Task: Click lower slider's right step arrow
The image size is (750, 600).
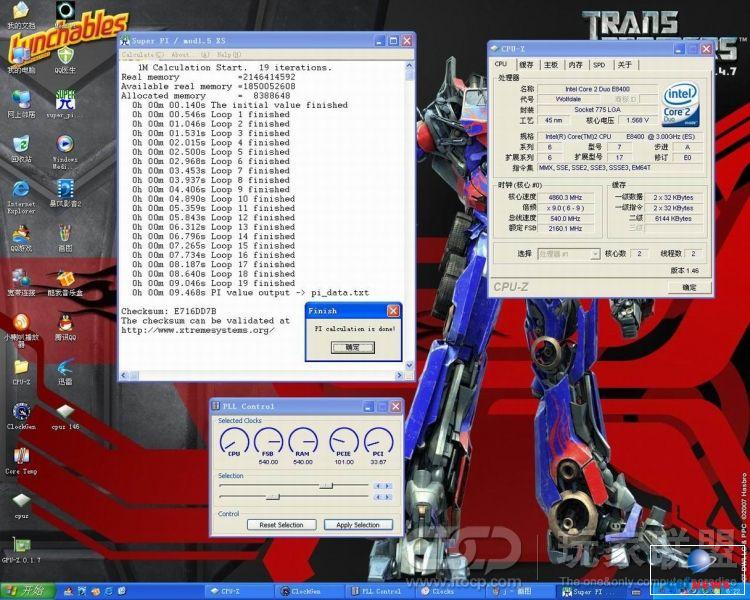Action: (388, 497)
